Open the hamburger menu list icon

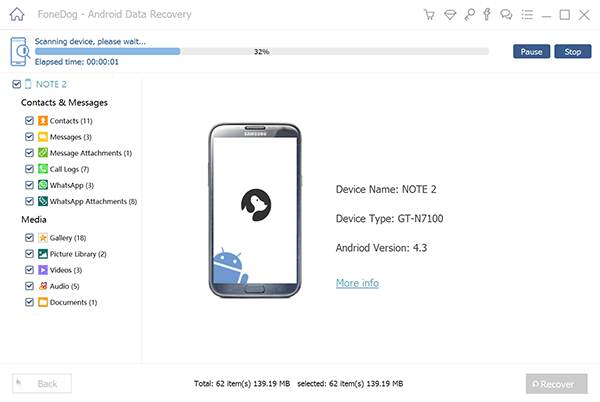click(x=527, y=15)
